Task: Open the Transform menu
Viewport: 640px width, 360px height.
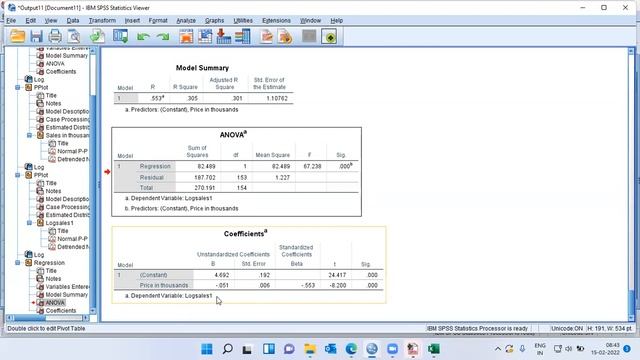Action: click(x=102, y=20)
